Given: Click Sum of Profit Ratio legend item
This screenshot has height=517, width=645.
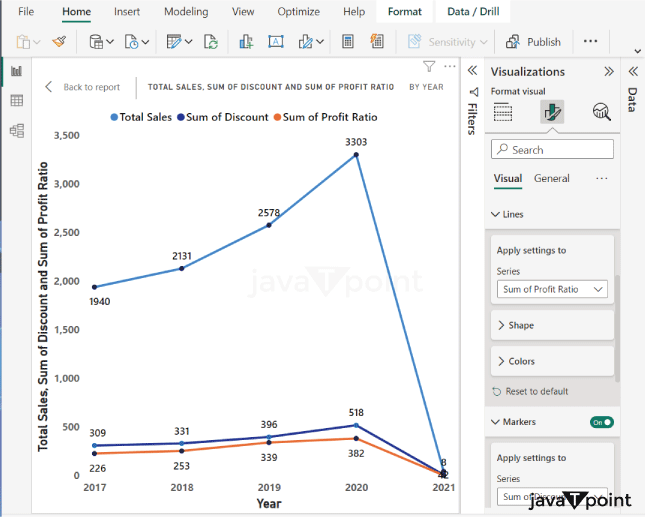Looking at the screenshot, I should tap(325, 117).
